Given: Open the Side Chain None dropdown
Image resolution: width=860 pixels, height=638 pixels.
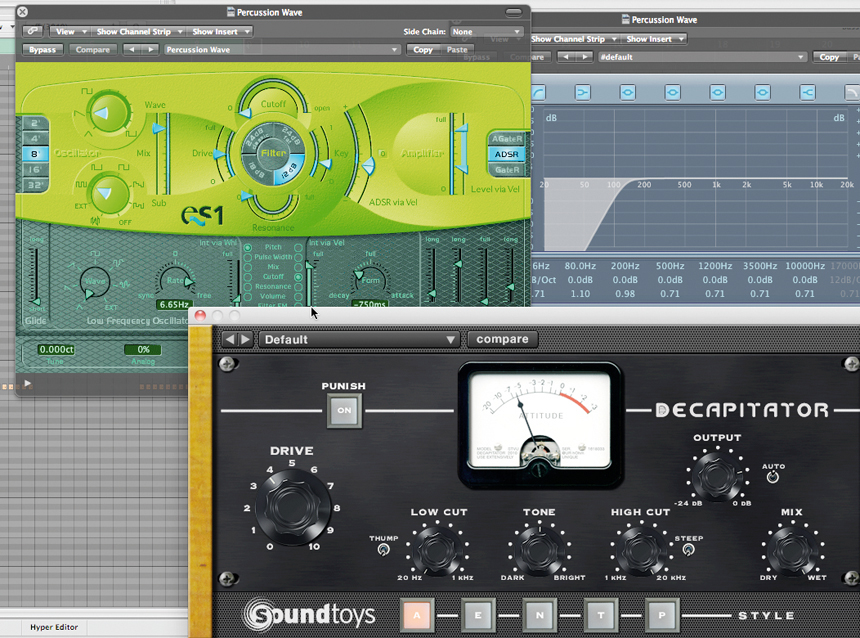Looking at the screenshot, I should click(486, 31).
